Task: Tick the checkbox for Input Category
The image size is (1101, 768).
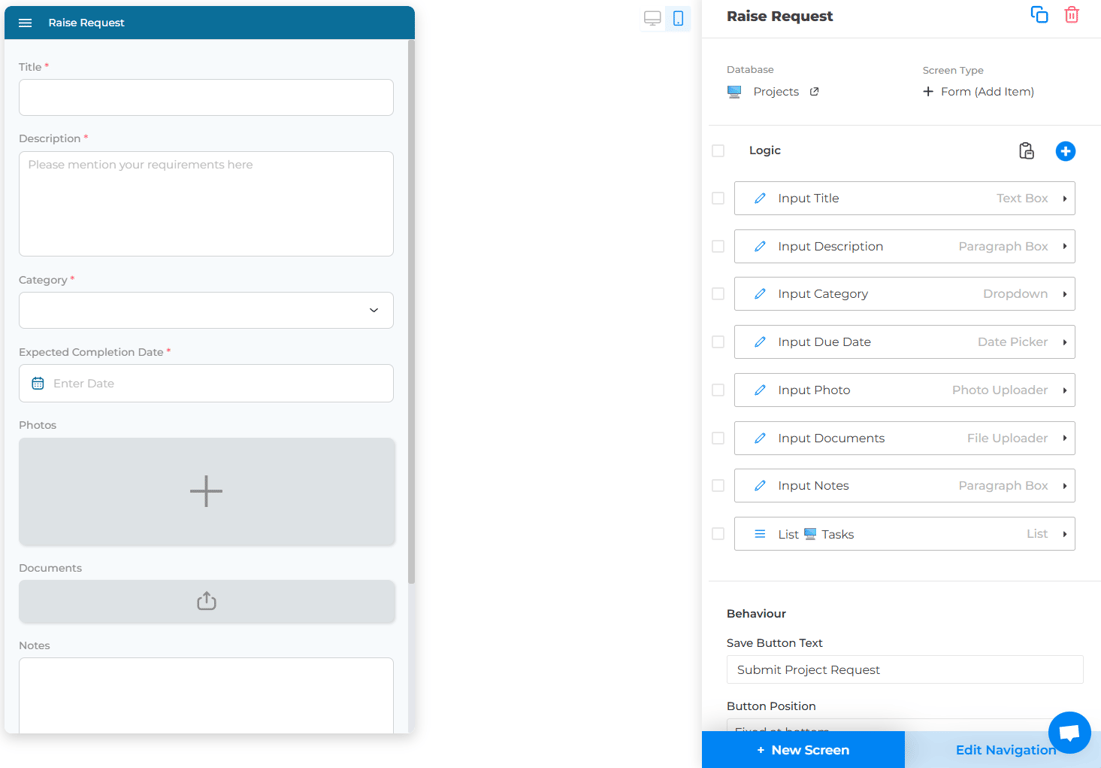Action: click(x=718, y=294)
